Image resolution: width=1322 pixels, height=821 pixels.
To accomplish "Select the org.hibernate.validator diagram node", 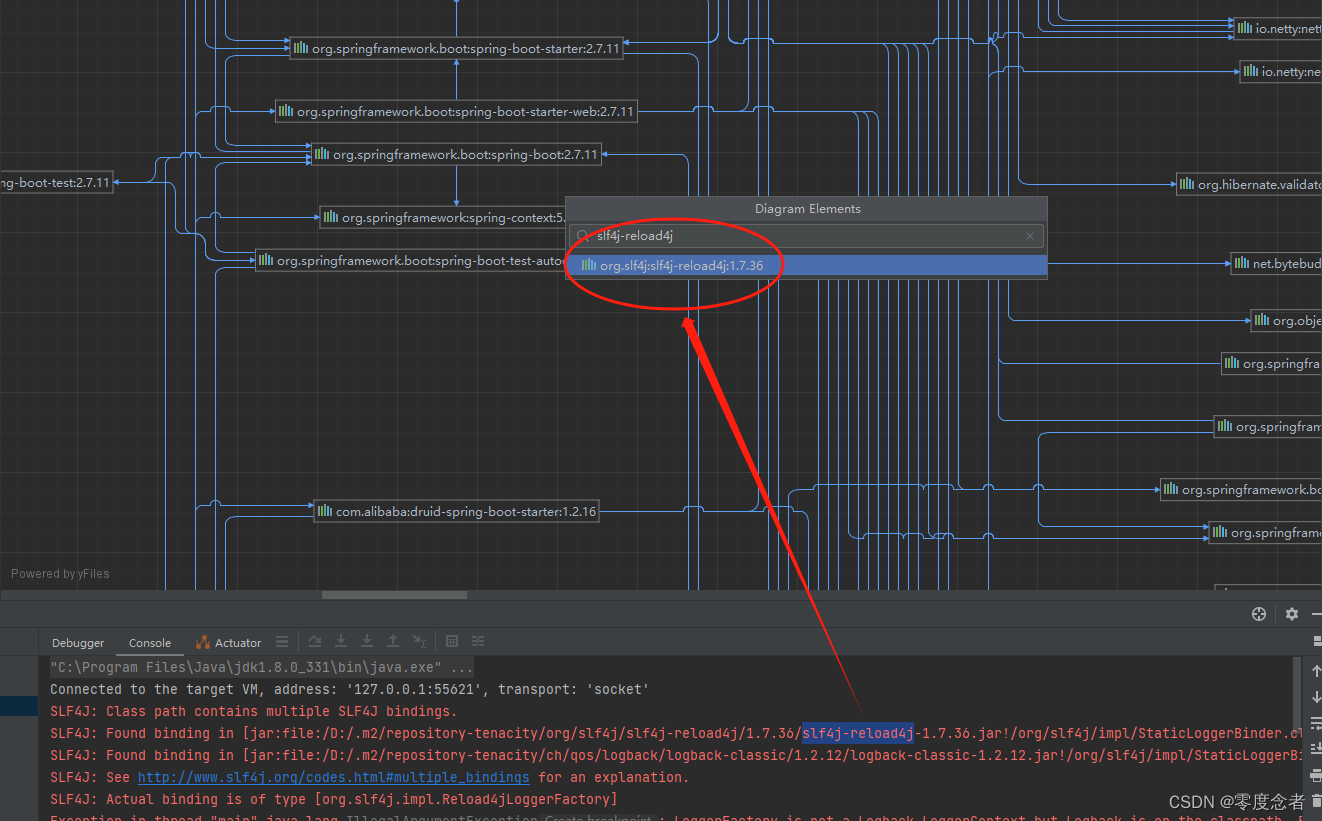I will coord(1249,185).
